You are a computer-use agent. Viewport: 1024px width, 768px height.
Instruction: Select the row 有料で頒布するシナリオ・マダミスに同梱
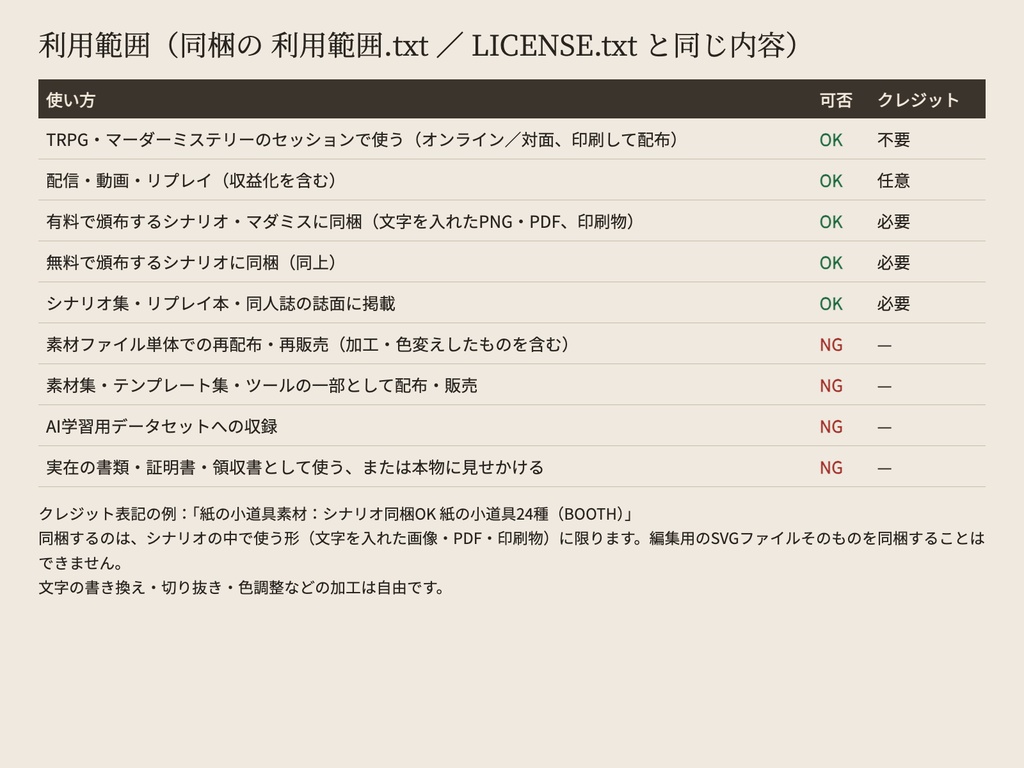point(512,221)
